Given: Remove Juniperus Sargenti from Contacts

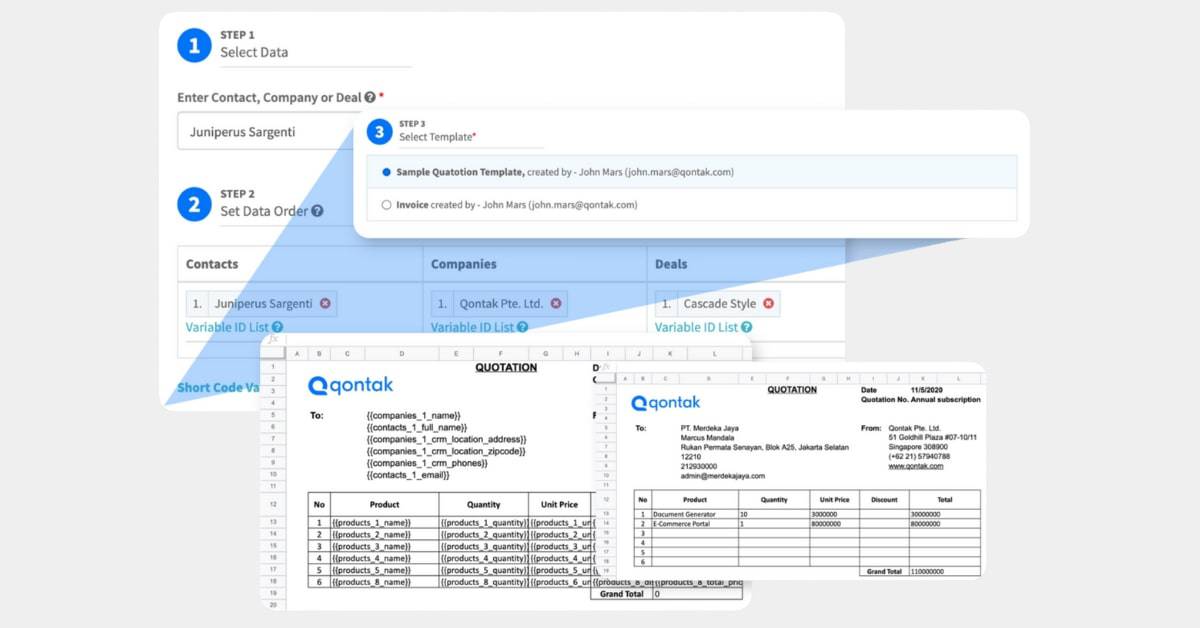Looking at the screenshot, I should (325, 303).
